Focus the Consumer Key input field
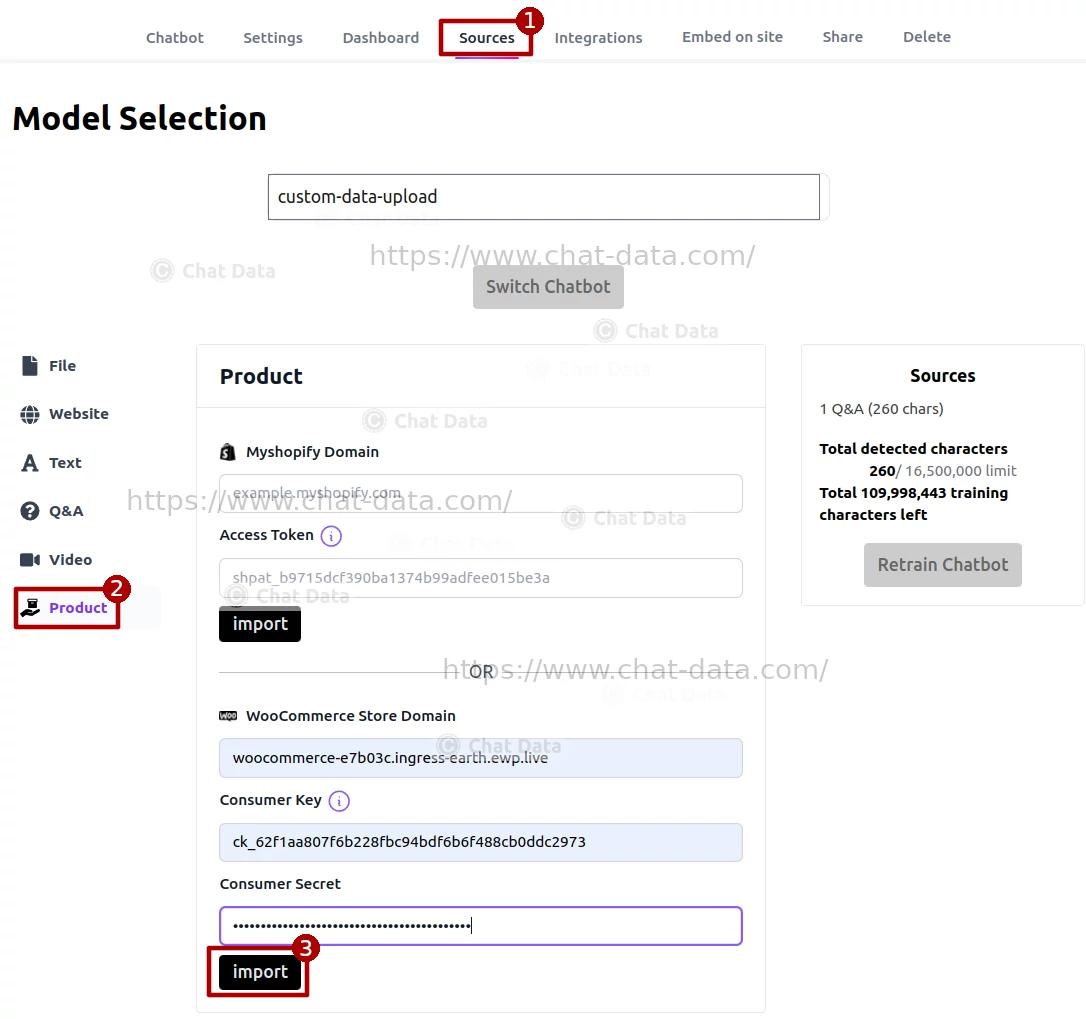Viewport: 1086px width, 1019px height. 481,842
